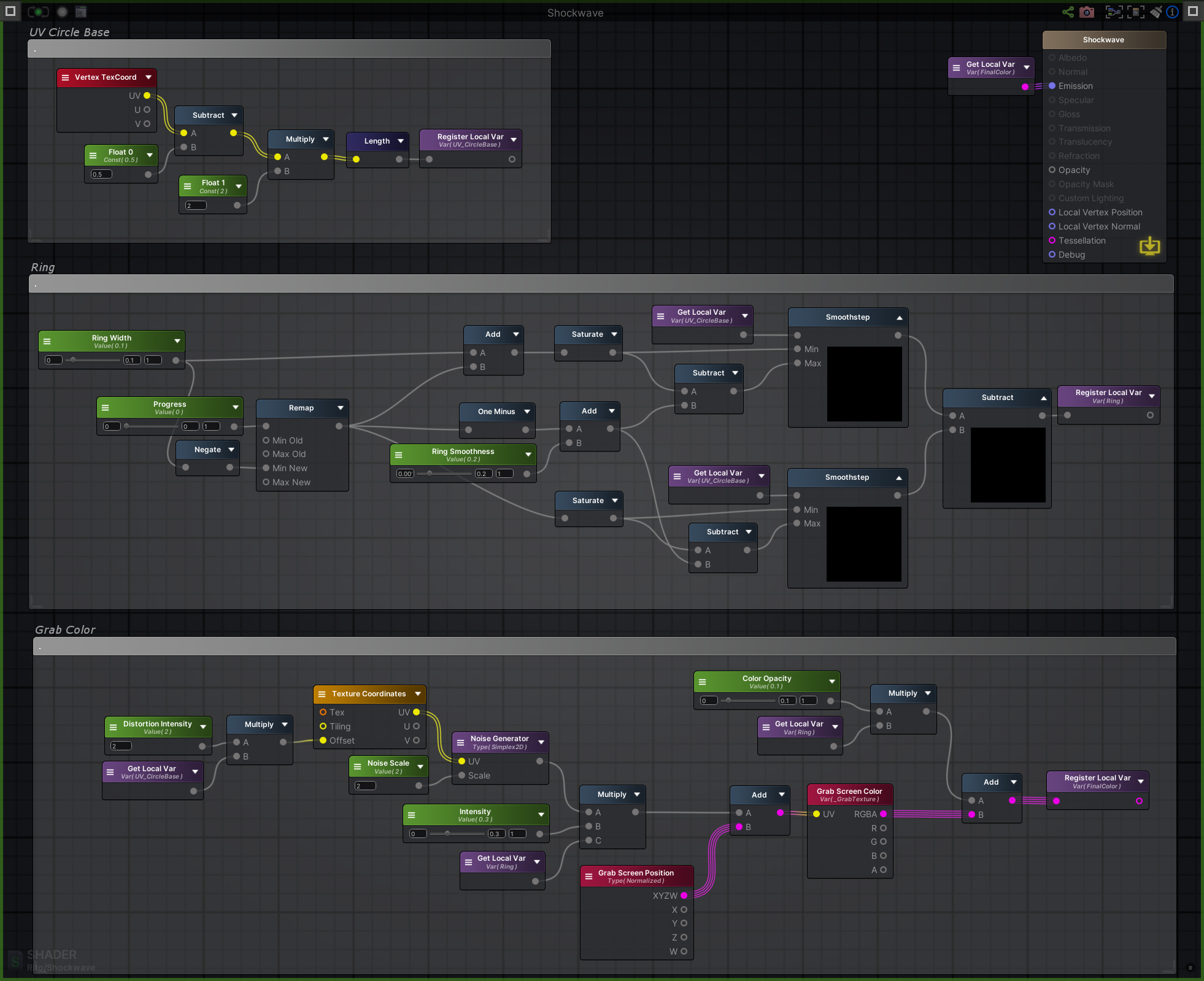The image size is (1204, 981).
Task: Toggle the live preview loop icon top-left
Action: (x=37, y=12)
